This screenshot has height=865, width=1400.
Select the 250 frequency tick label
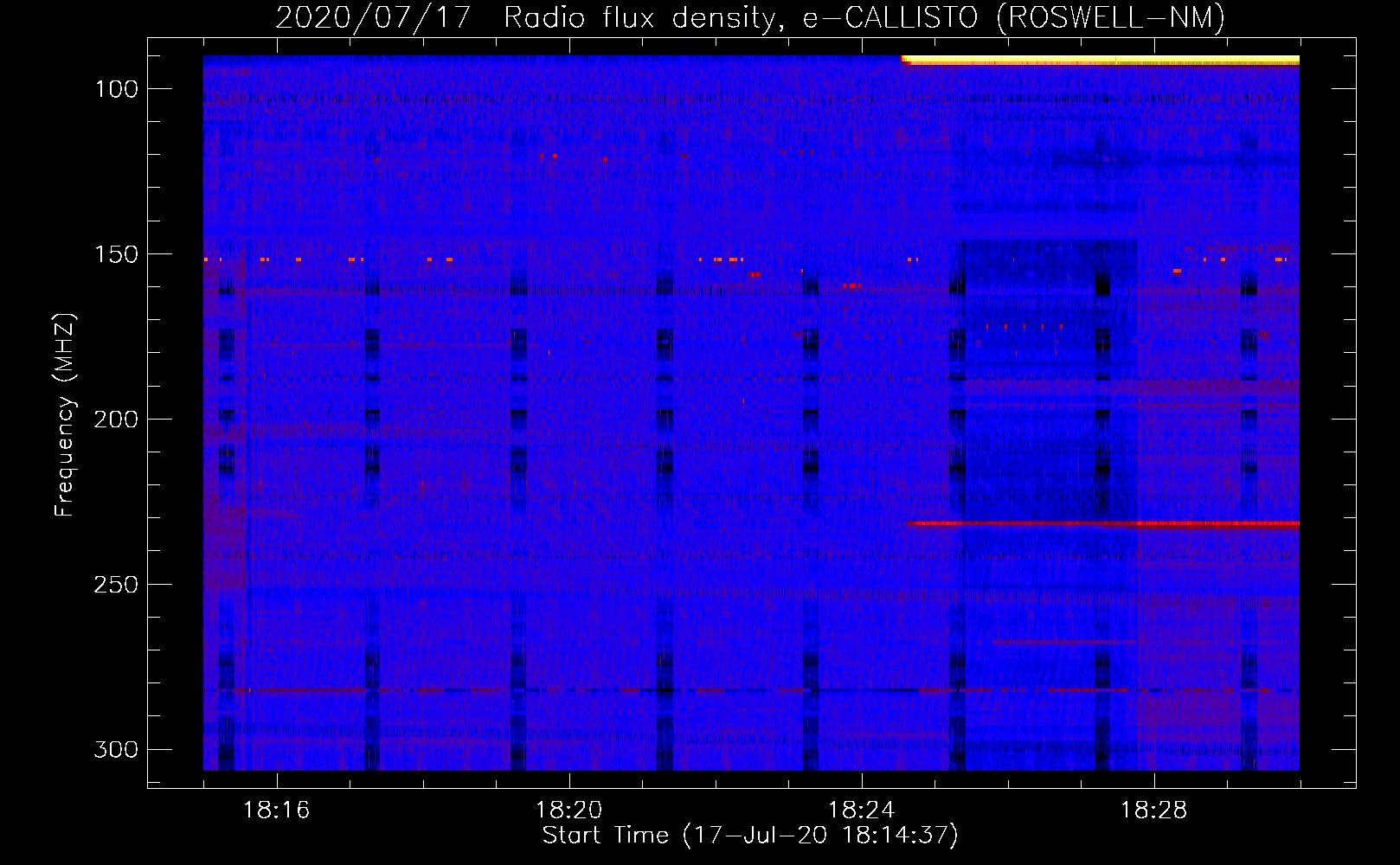[116, 585]
